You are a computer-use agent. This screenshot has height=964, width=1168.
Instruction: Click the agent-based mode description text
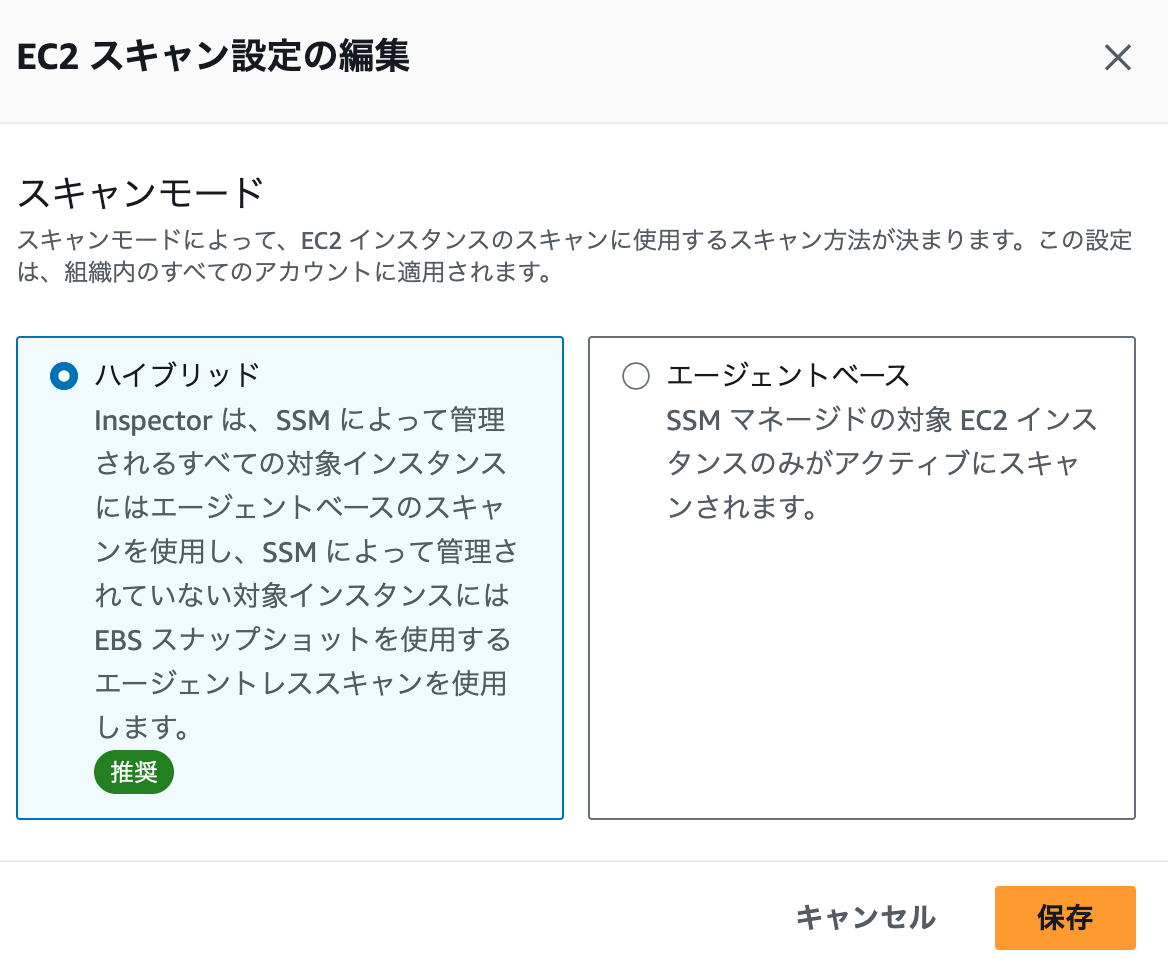tap(880, 460)
